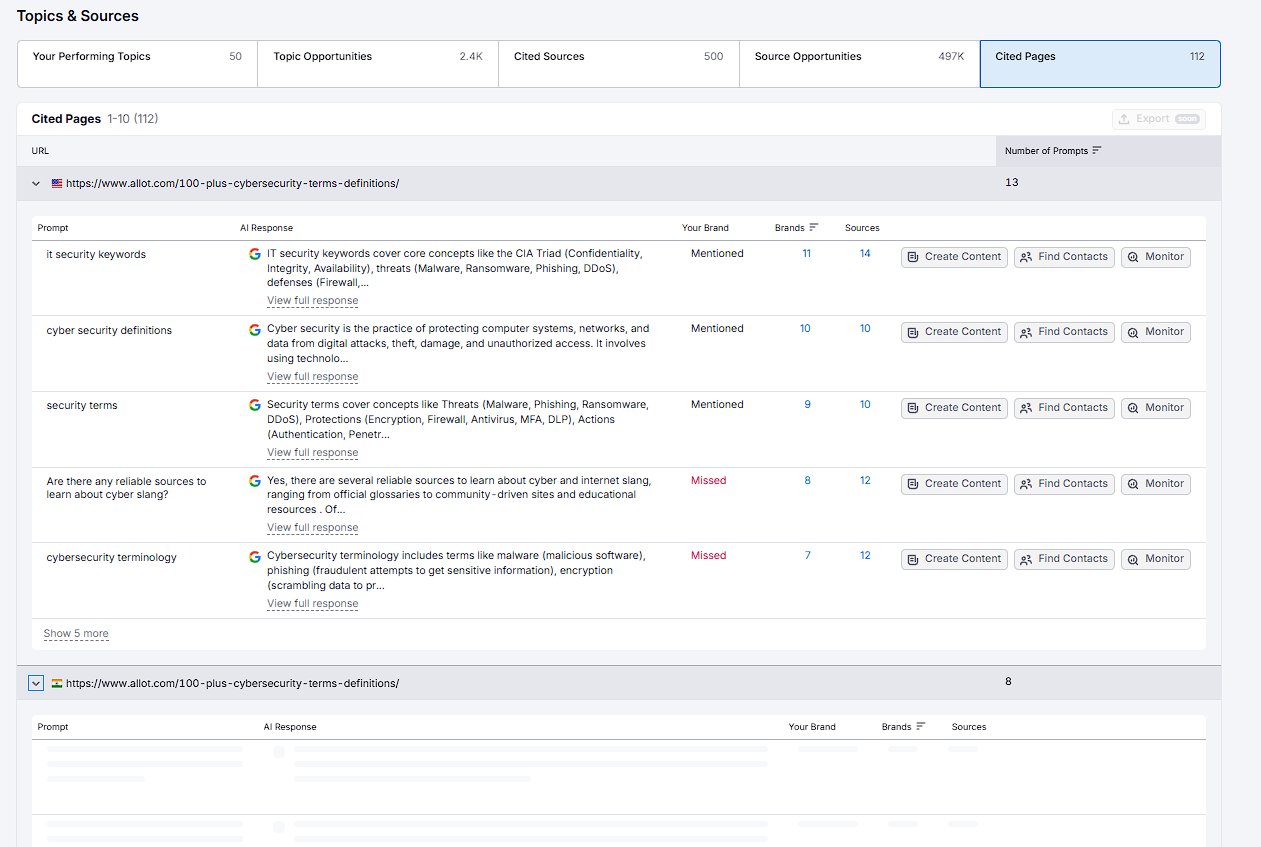Screen dimensions: 1261x847
Task: Click Google icon in 'security terms' row
Action: 255,405
